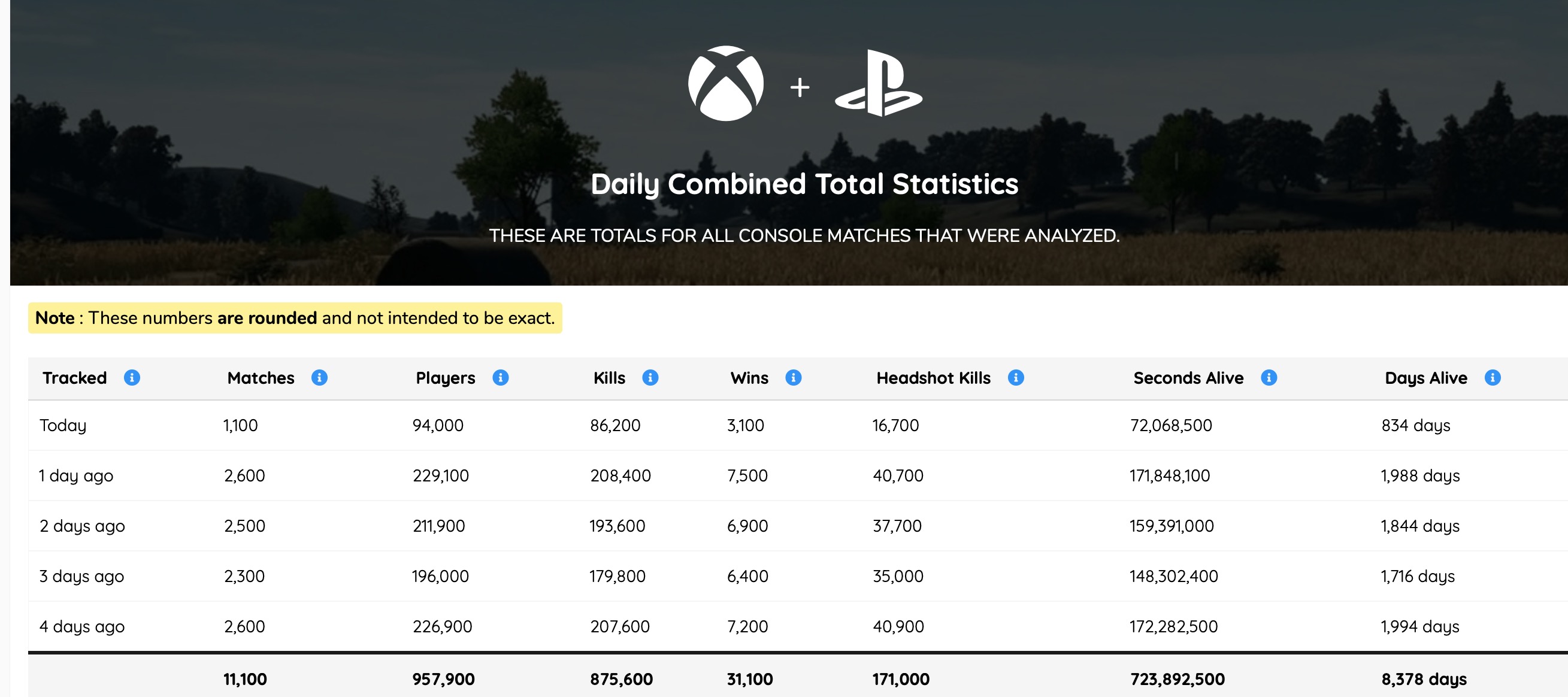
Task: Click the Players column header text
Action: pos(445,378)
